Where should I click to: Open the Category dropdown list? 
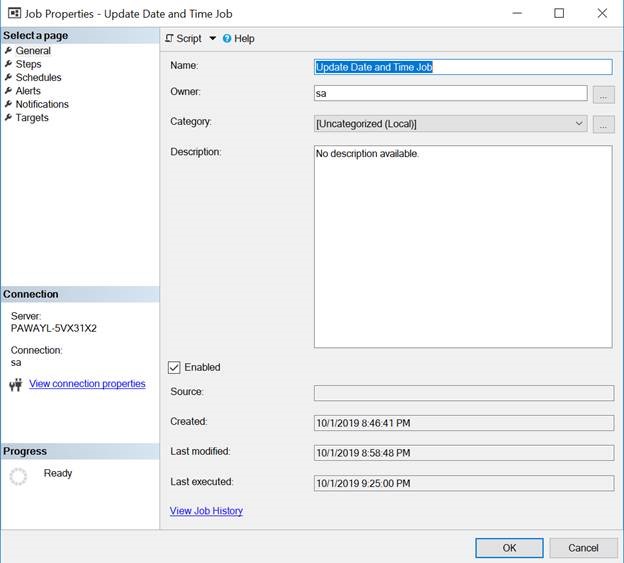click(x=579, y=124)
